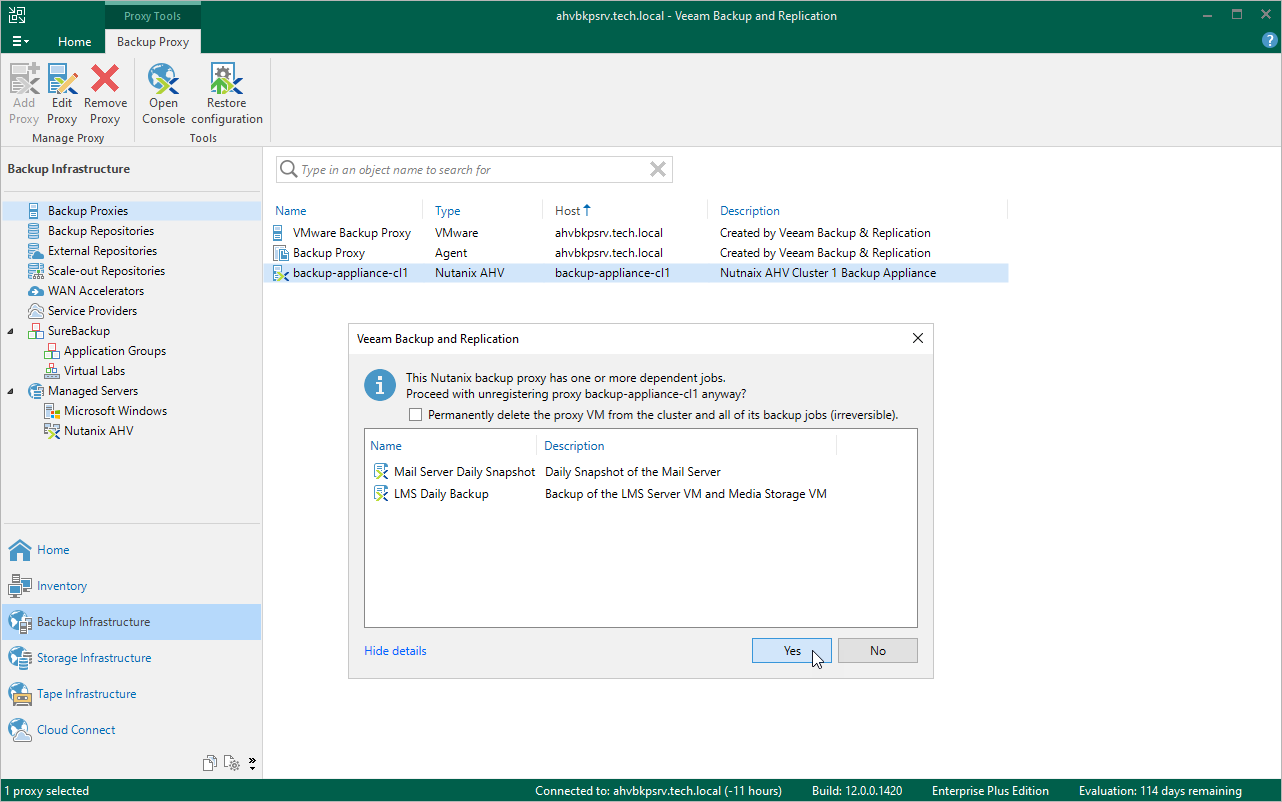Collapse the Managed Servers tree node
This screenshot has width=1282, height=802.
coord(11,391)
